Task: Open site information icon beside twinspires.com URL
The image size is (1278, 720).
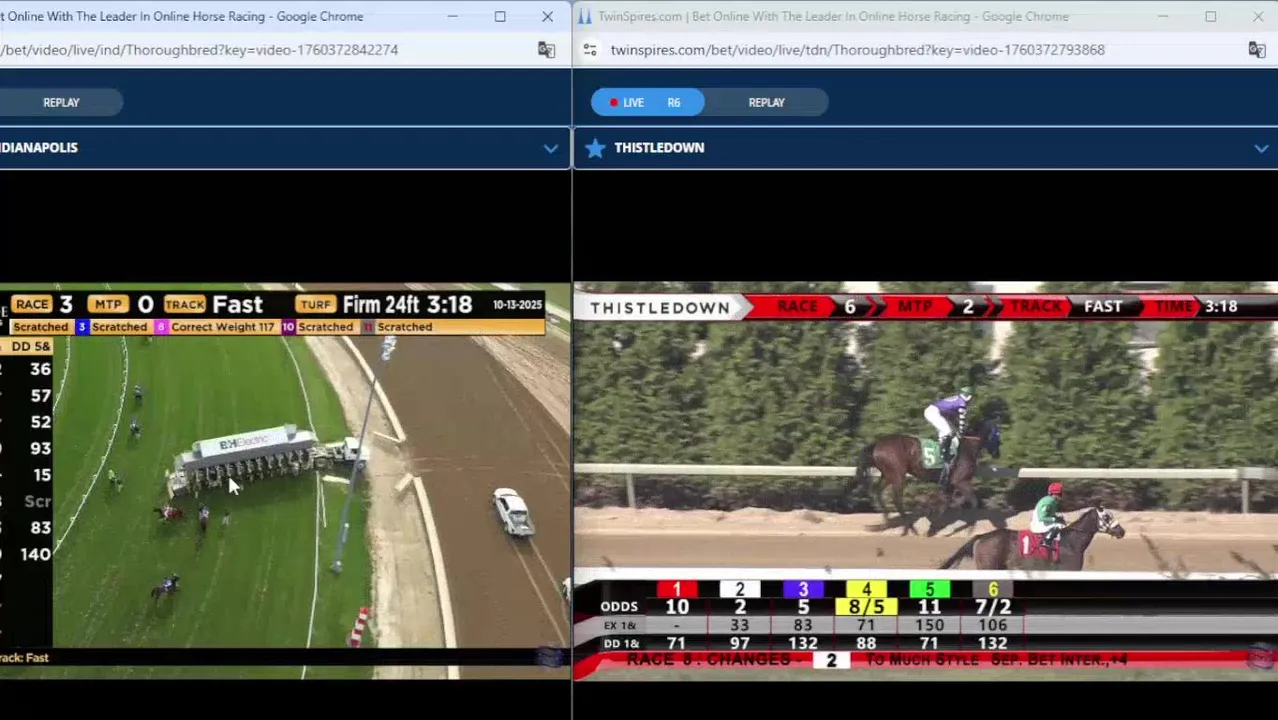Action: [590, 50]
